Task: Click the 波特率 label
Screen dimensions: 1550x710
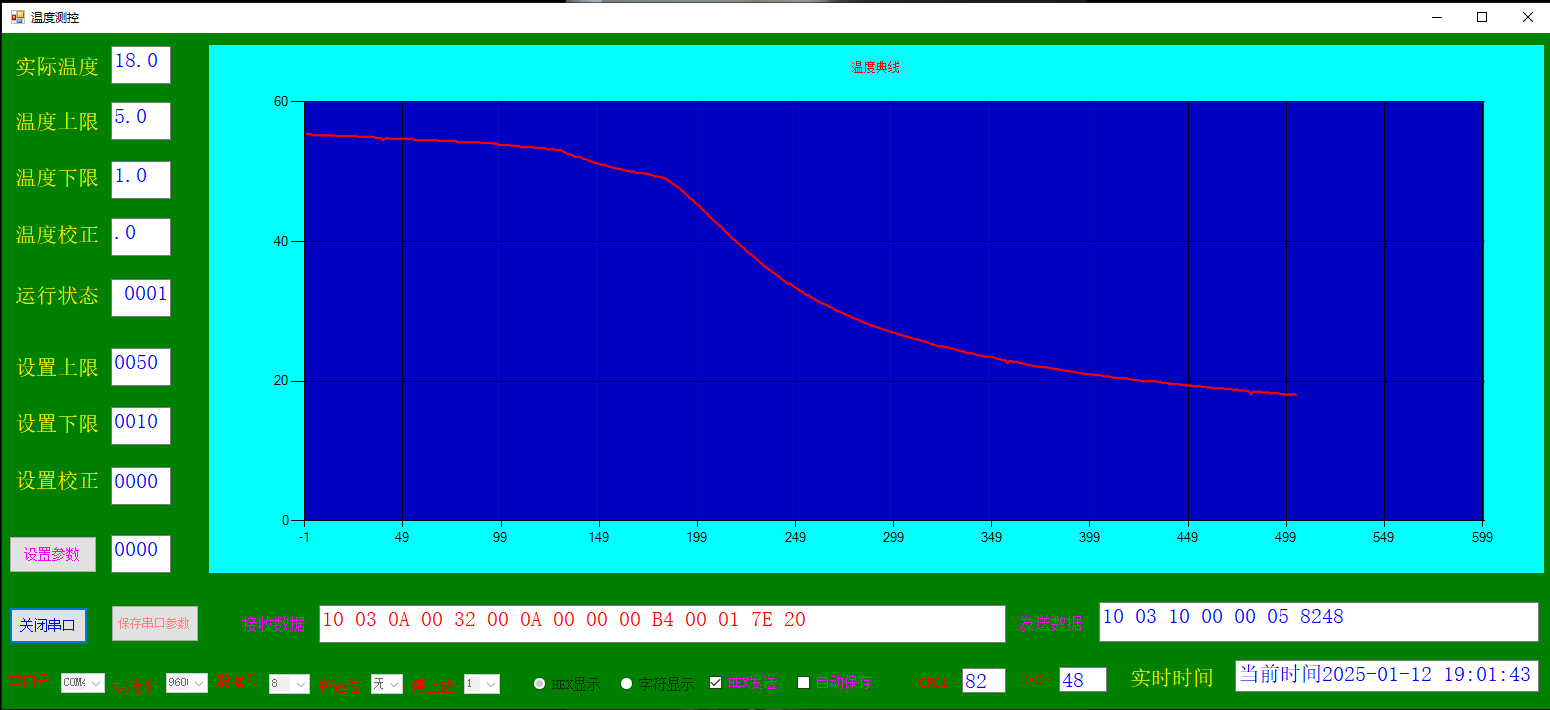Action: tap(134, 686)
